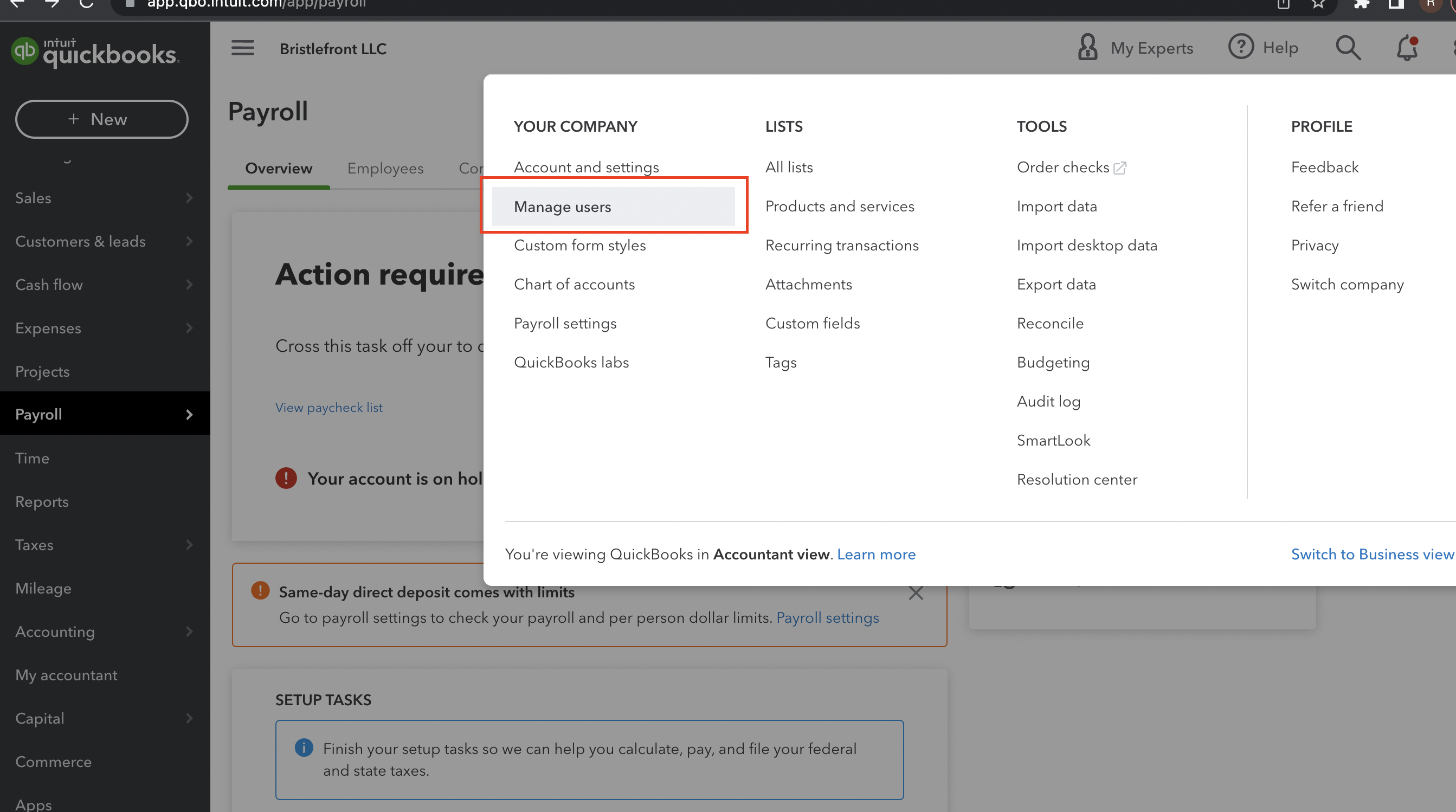Click the info icon in Setup Tasks
The image size is (1456, 812).
(x=304, y=748)
